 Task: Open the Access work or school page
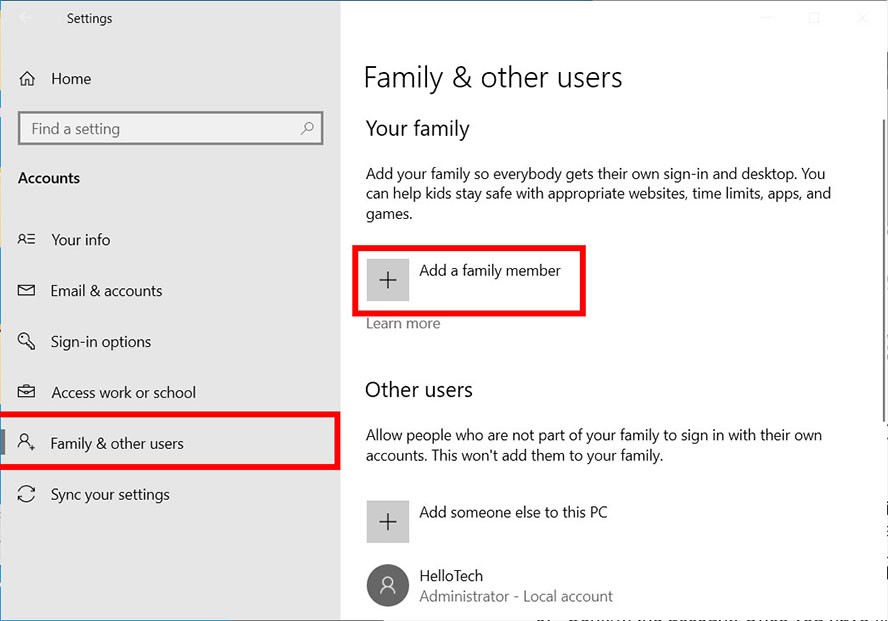point(123,393)
